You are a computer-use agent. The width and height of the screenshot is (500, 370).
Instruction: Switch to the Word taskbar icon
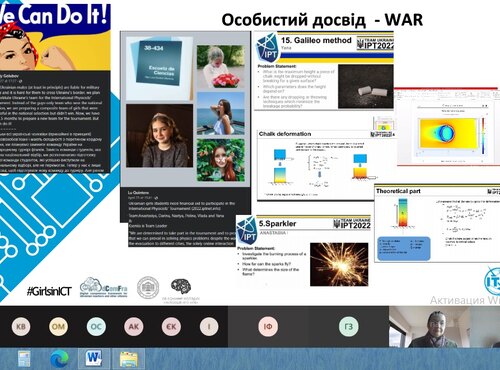[x=94, y=359]
